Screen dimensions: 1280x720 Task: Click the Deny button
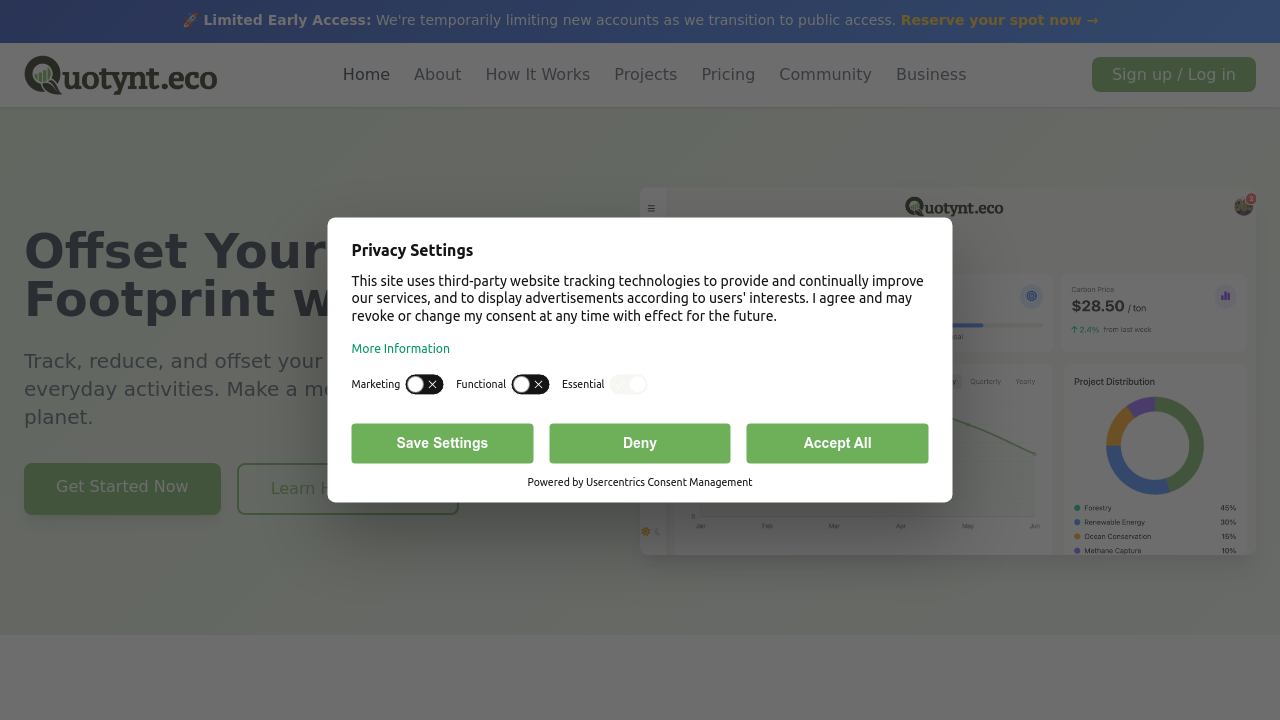(x=639, y=443)
